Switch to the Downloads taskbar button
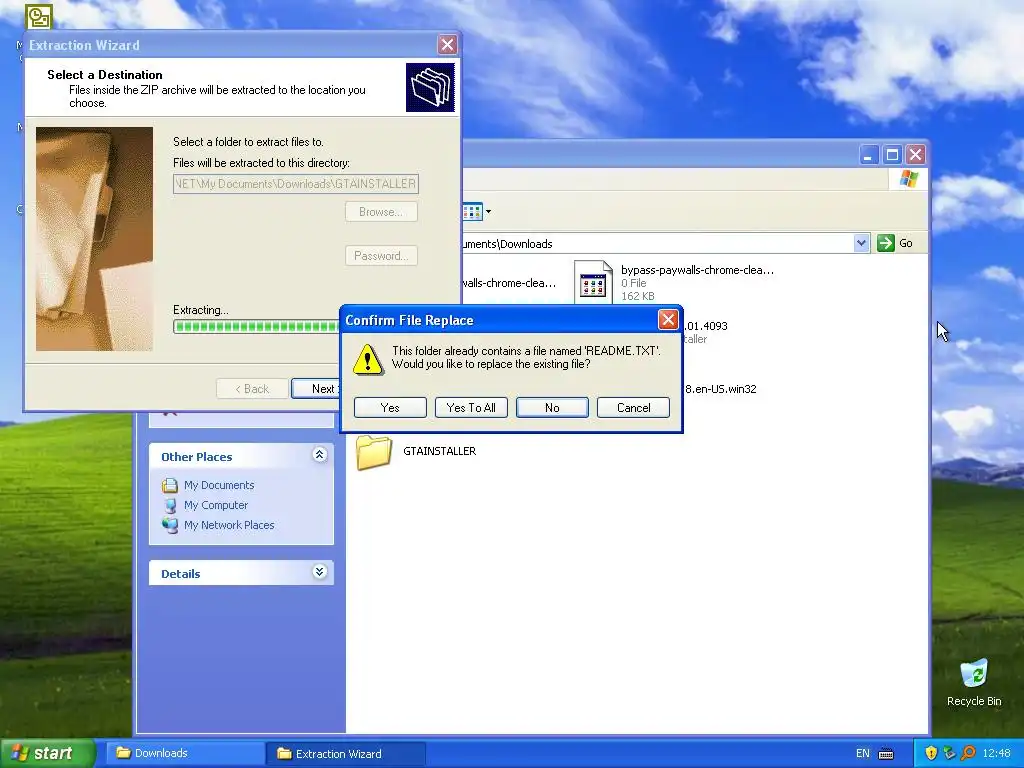The image size is (1024, 768). click(185, 753)
